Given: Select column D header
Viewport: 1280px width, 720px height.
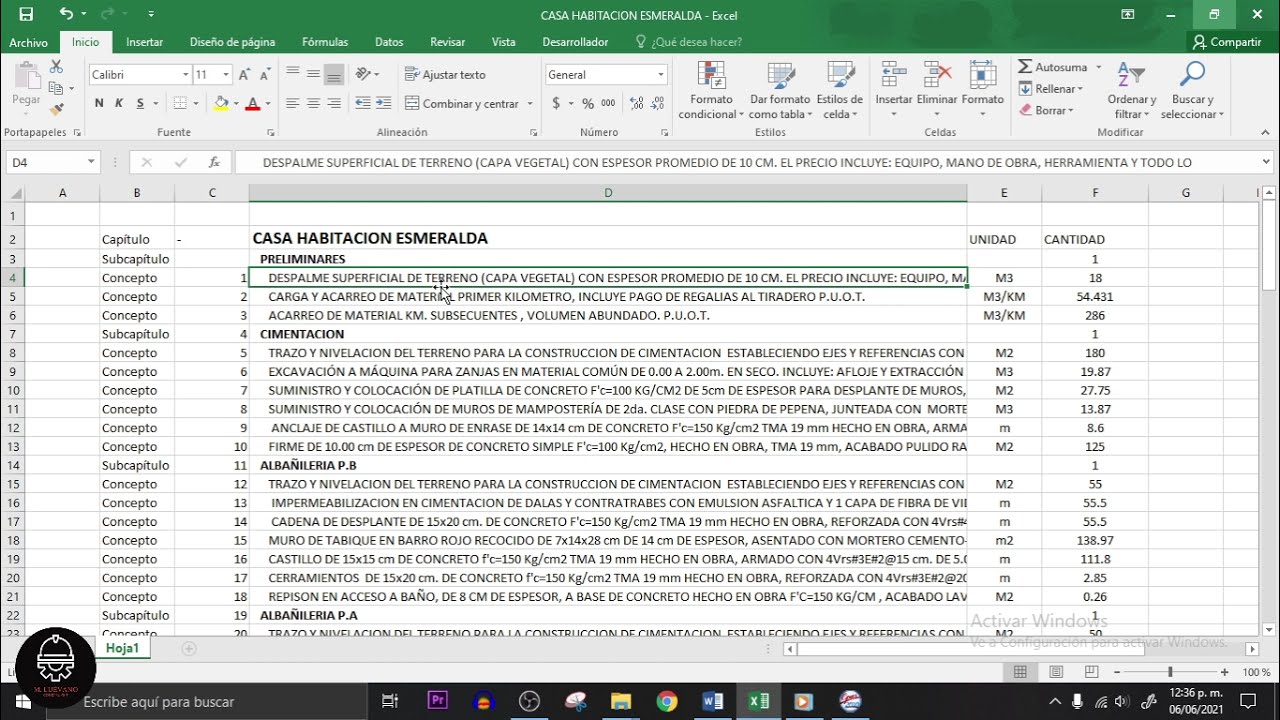Looking at the screenshot, I should 608,193.
